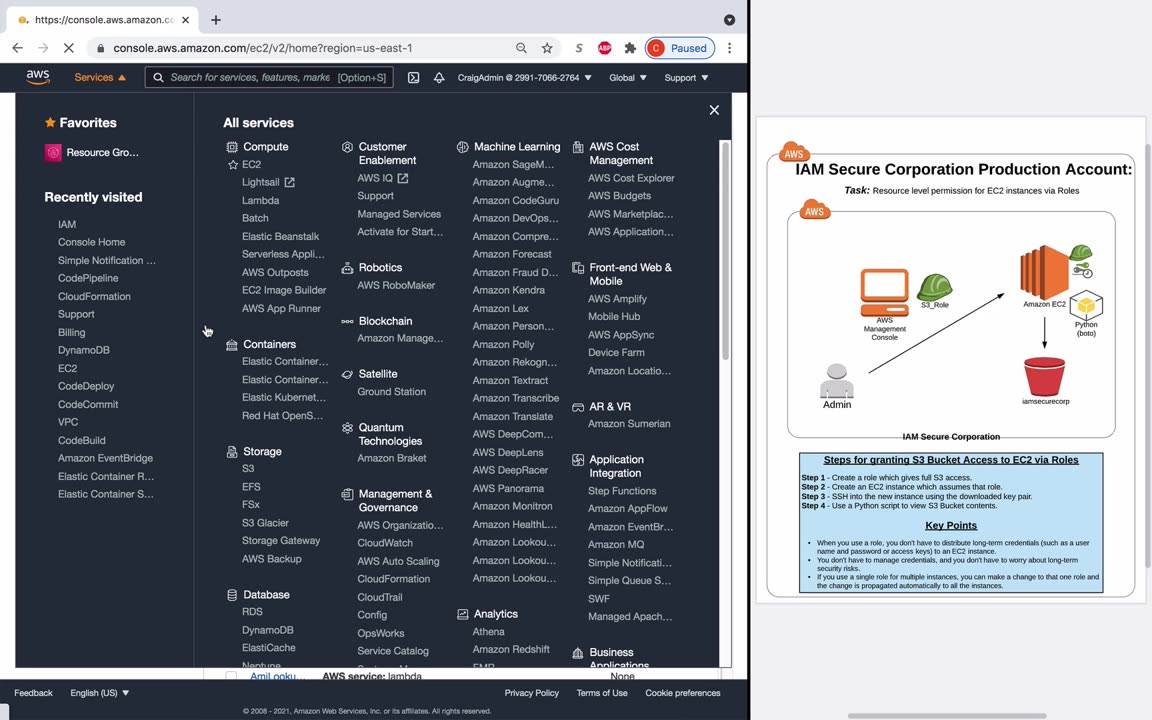1152x720 pixels.
Task: Click the Containers category icon
Action: [x=232, y=344]
